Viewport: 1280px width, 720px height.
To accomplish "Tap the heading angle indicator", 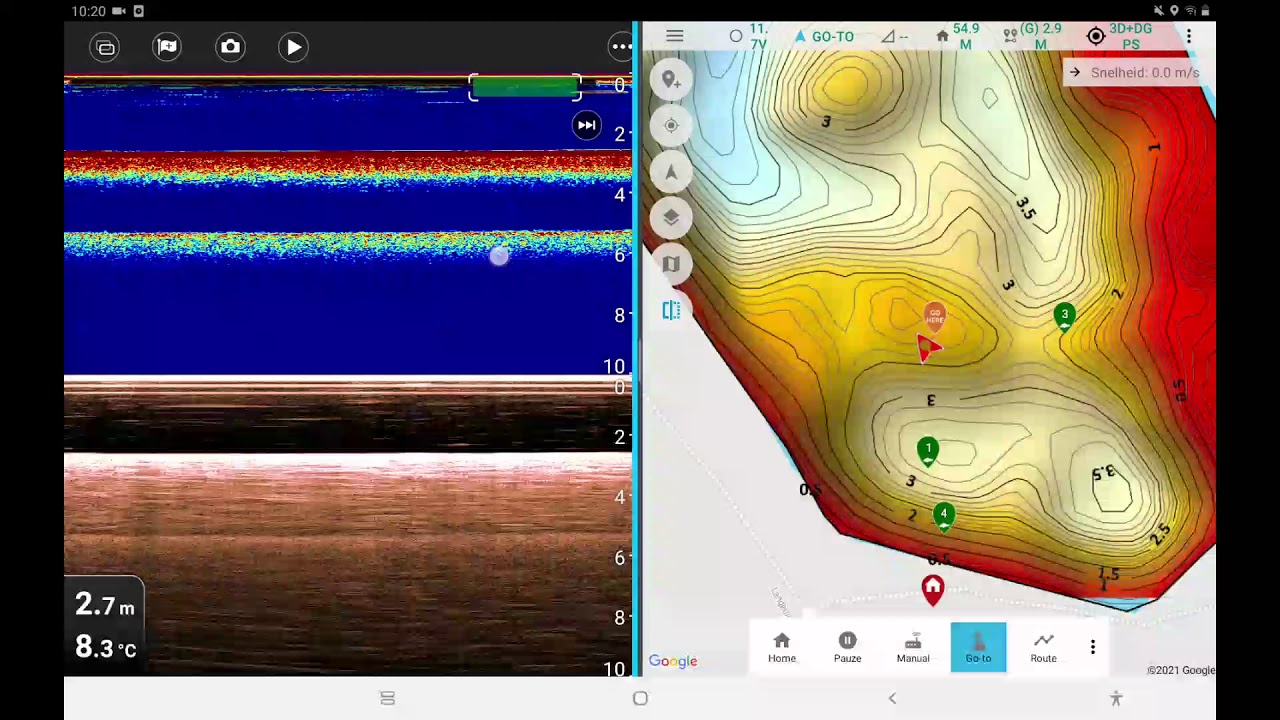I will 895,37.
